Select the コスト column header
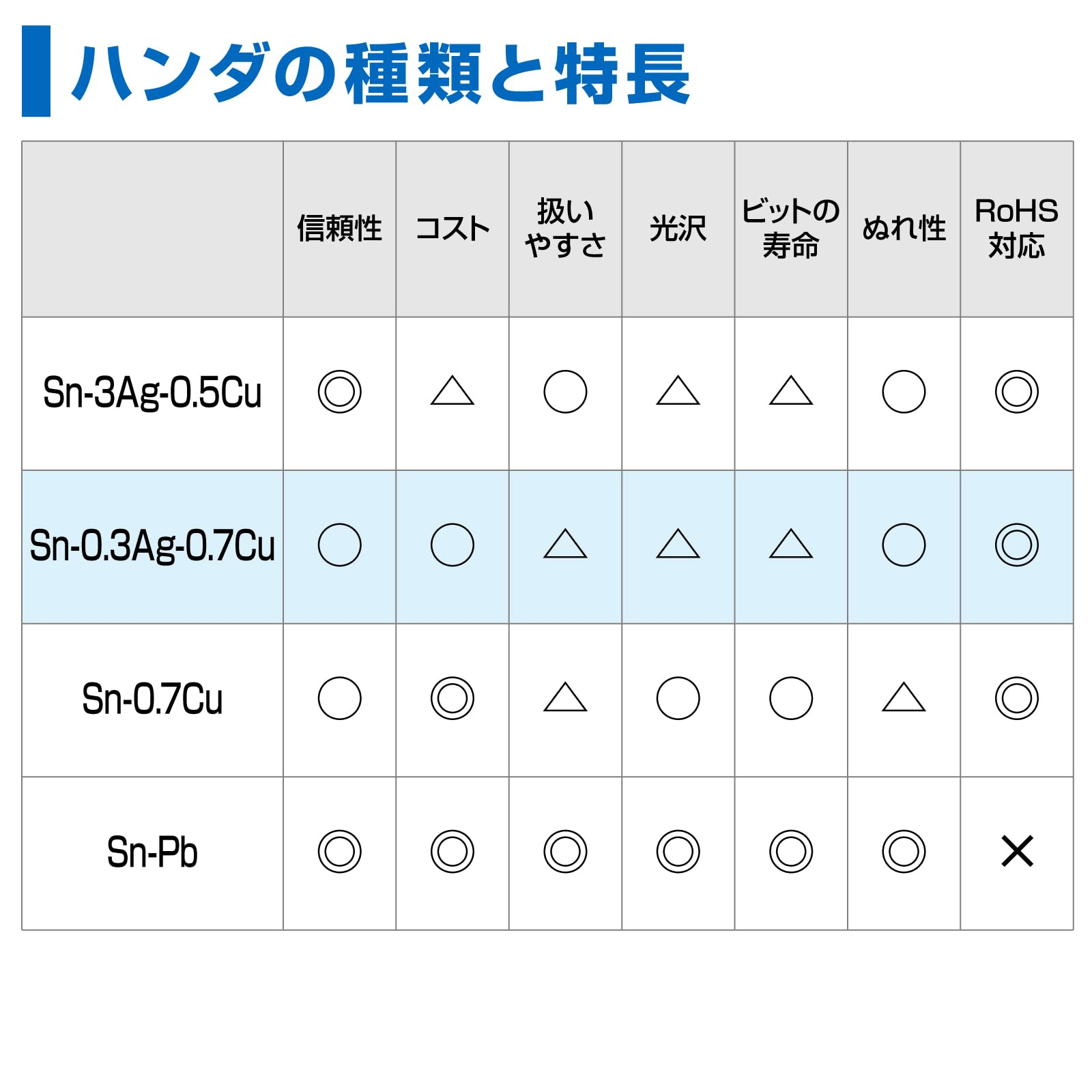 (x=452, y=228)
